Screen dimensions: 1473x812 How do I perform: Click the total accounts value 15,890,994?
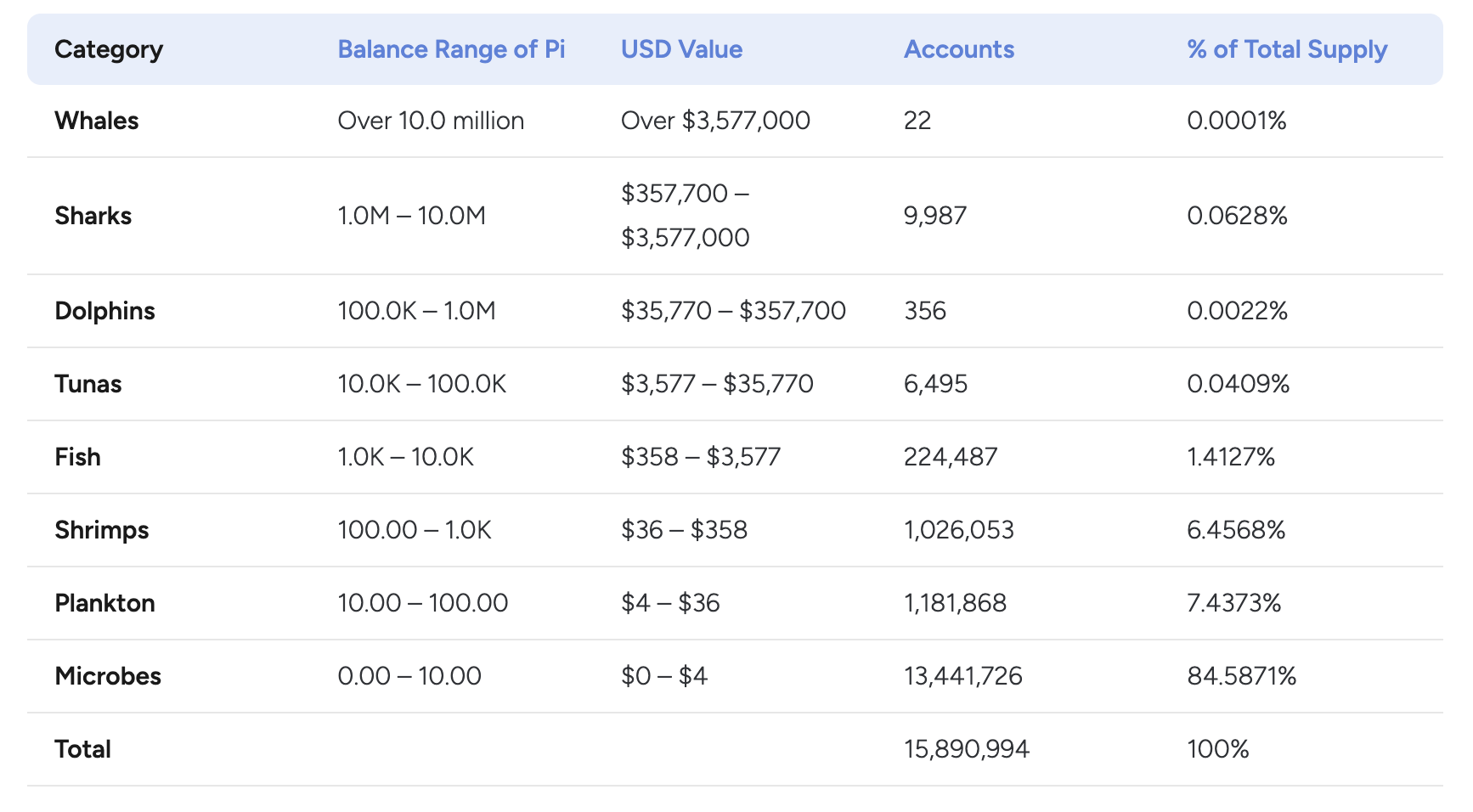tap(966, 749)
